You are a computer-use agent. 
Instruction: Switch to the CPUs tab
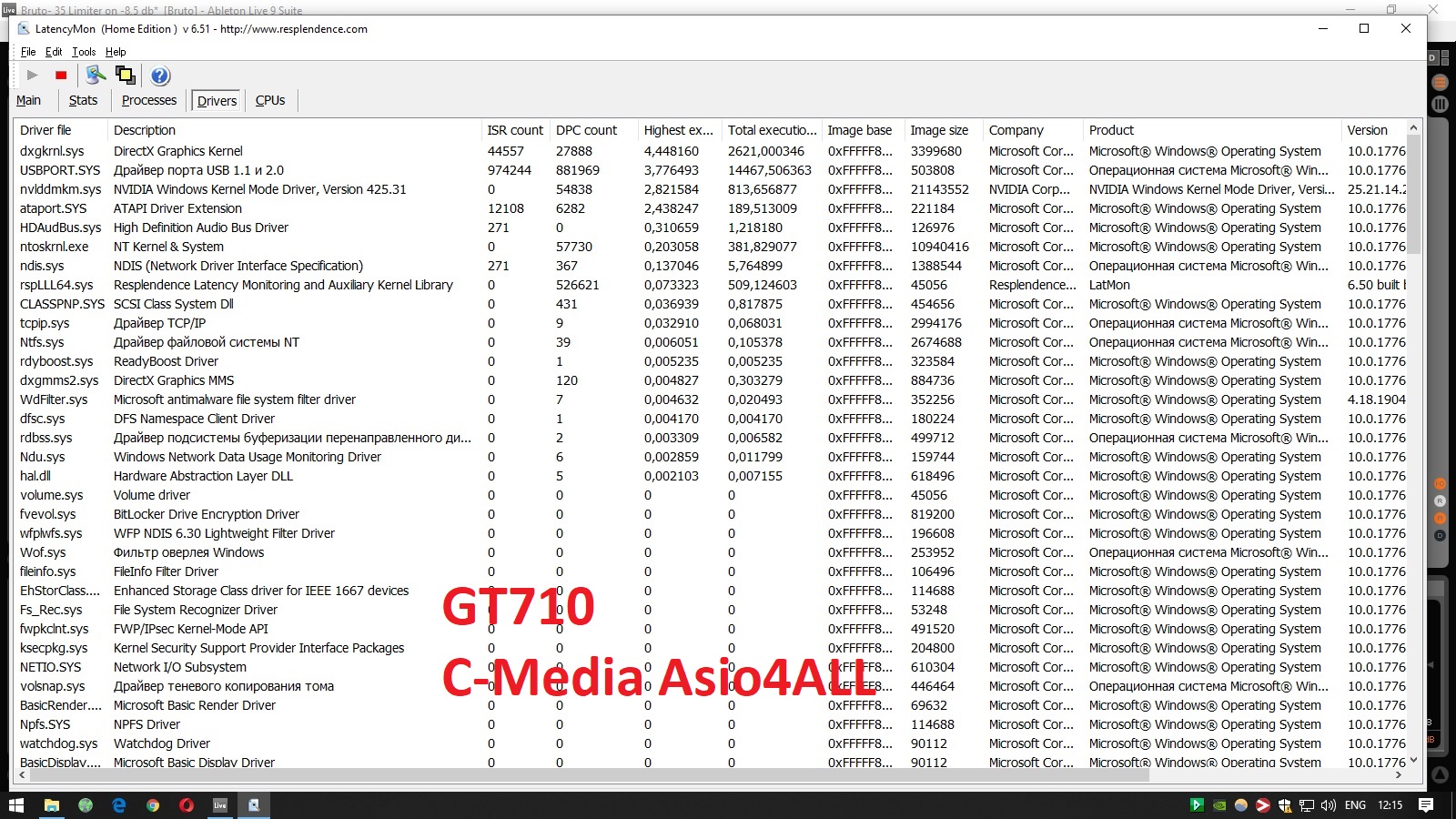pyautogui.click(x=270, y=100)
